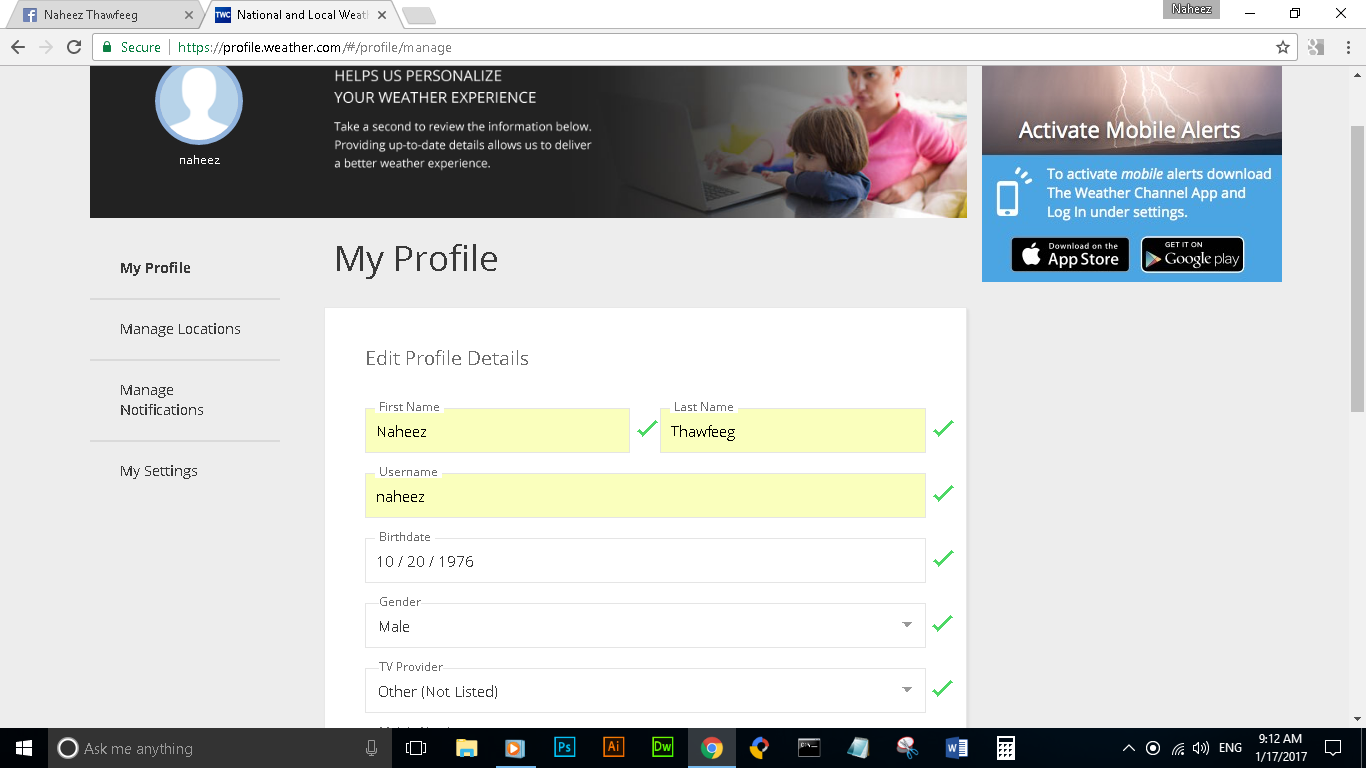This screenshot has height=768, width=1366.
Task: Close the National and Local Weather tab
Action: (x=381, y=15)
